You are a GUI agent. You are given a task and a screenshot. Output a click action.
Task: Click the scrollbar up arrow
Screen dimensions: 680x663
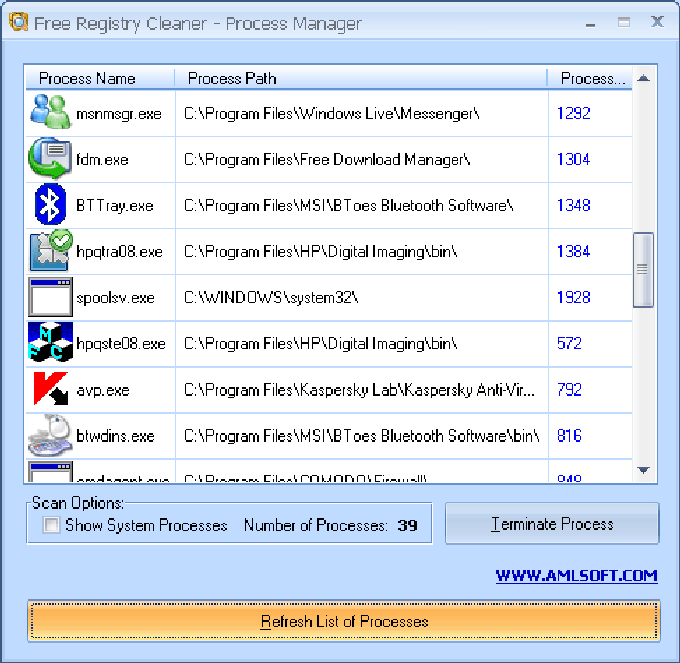pos(644,78)
